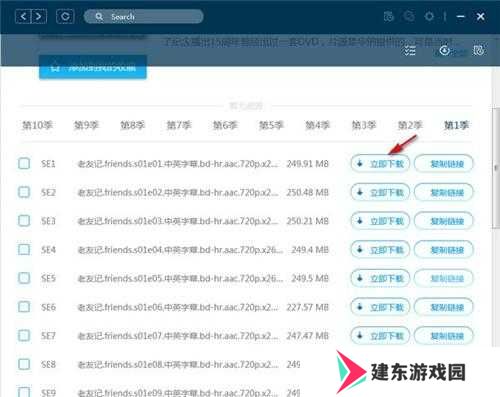
Task: Click the friends.s01e01 file name
Action: (x=178, y=164)
